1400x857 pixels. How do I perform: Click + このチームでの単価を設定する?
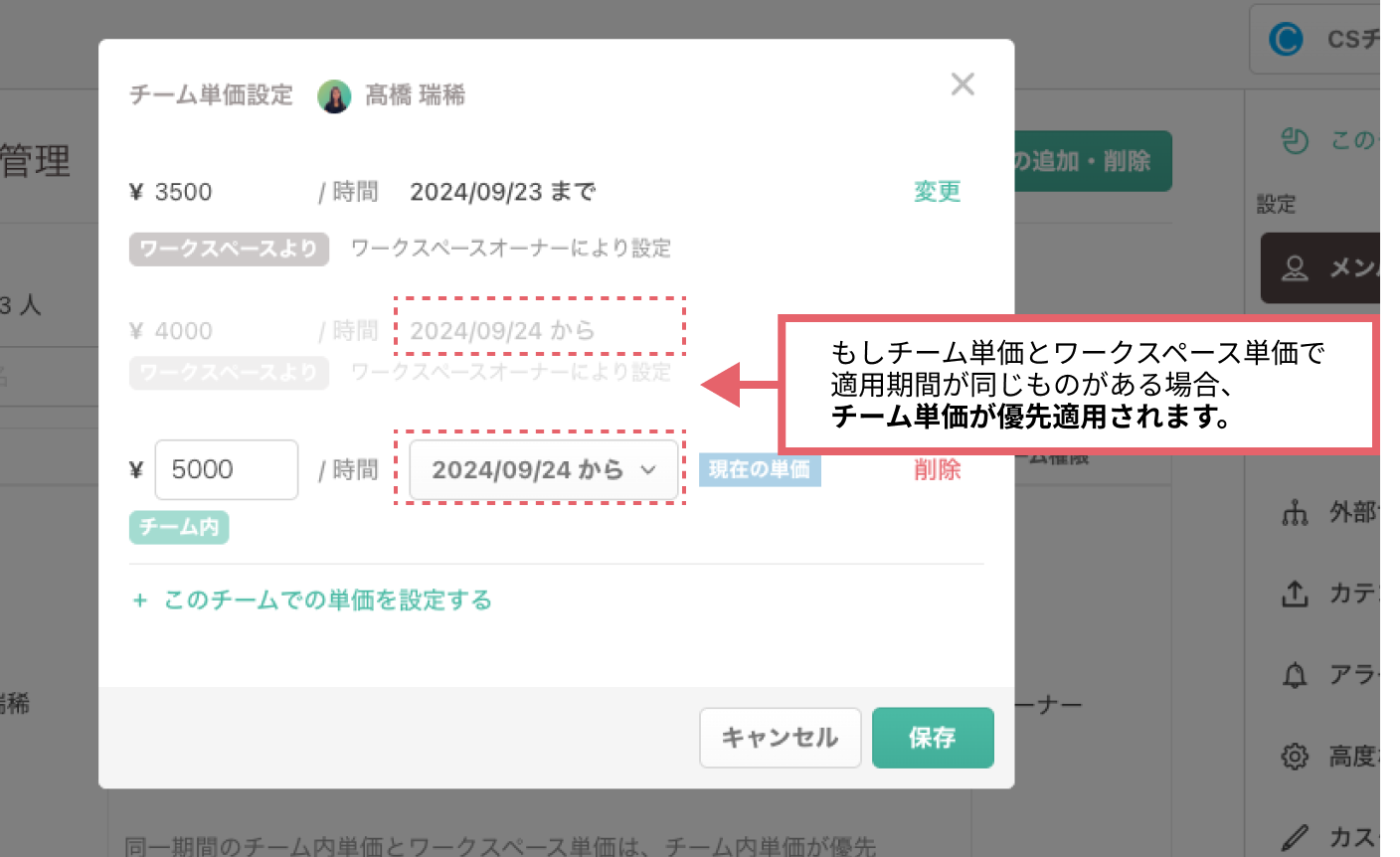tap(313, 600)
